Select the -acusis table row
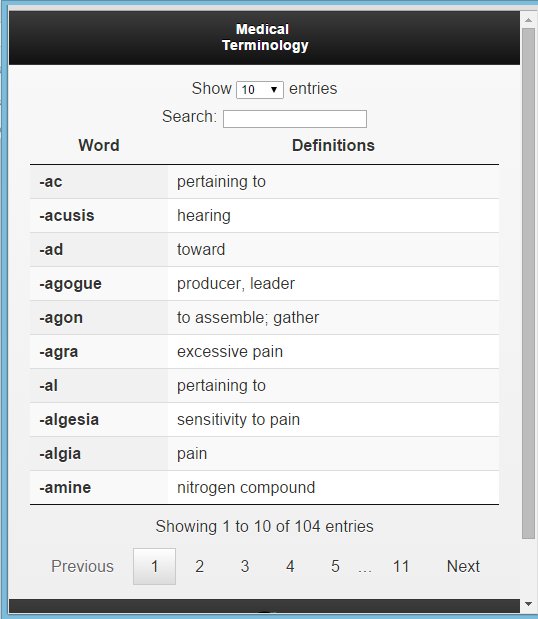 264,216
